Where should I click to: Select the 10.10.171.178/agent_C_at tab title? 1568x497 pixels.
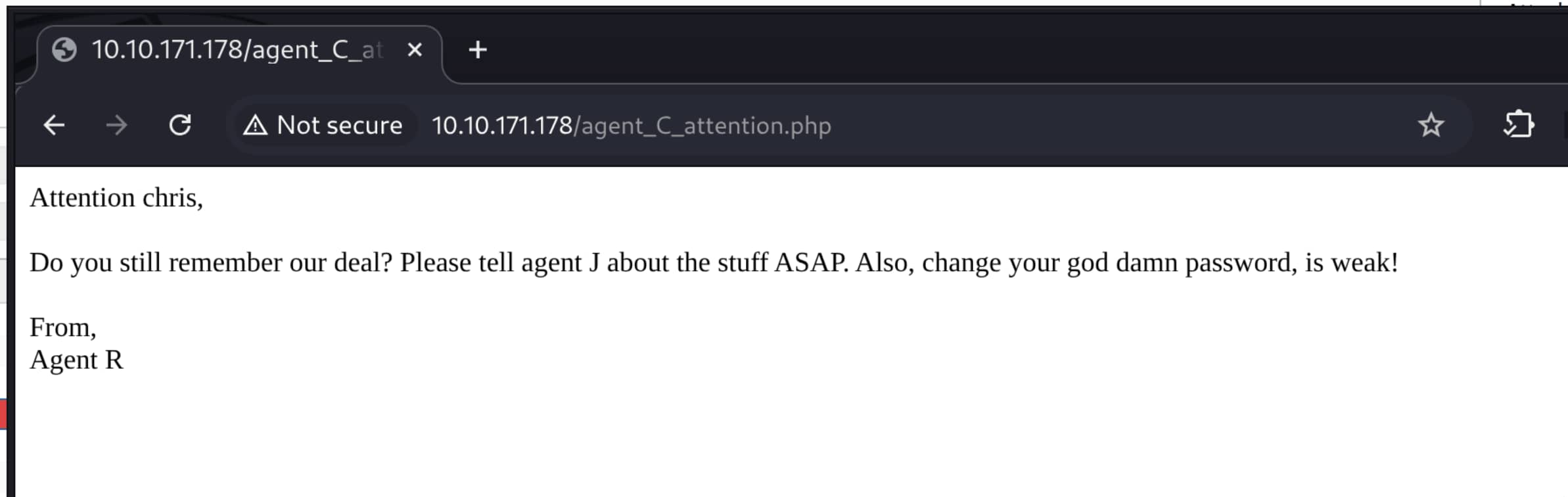tap(237, 50)
